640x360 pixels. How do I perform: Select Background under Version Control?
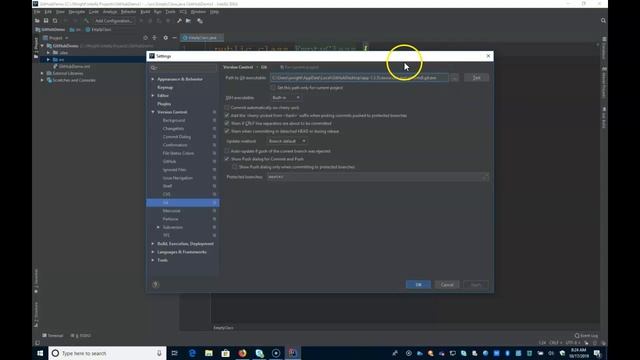[x=174, y=120]
